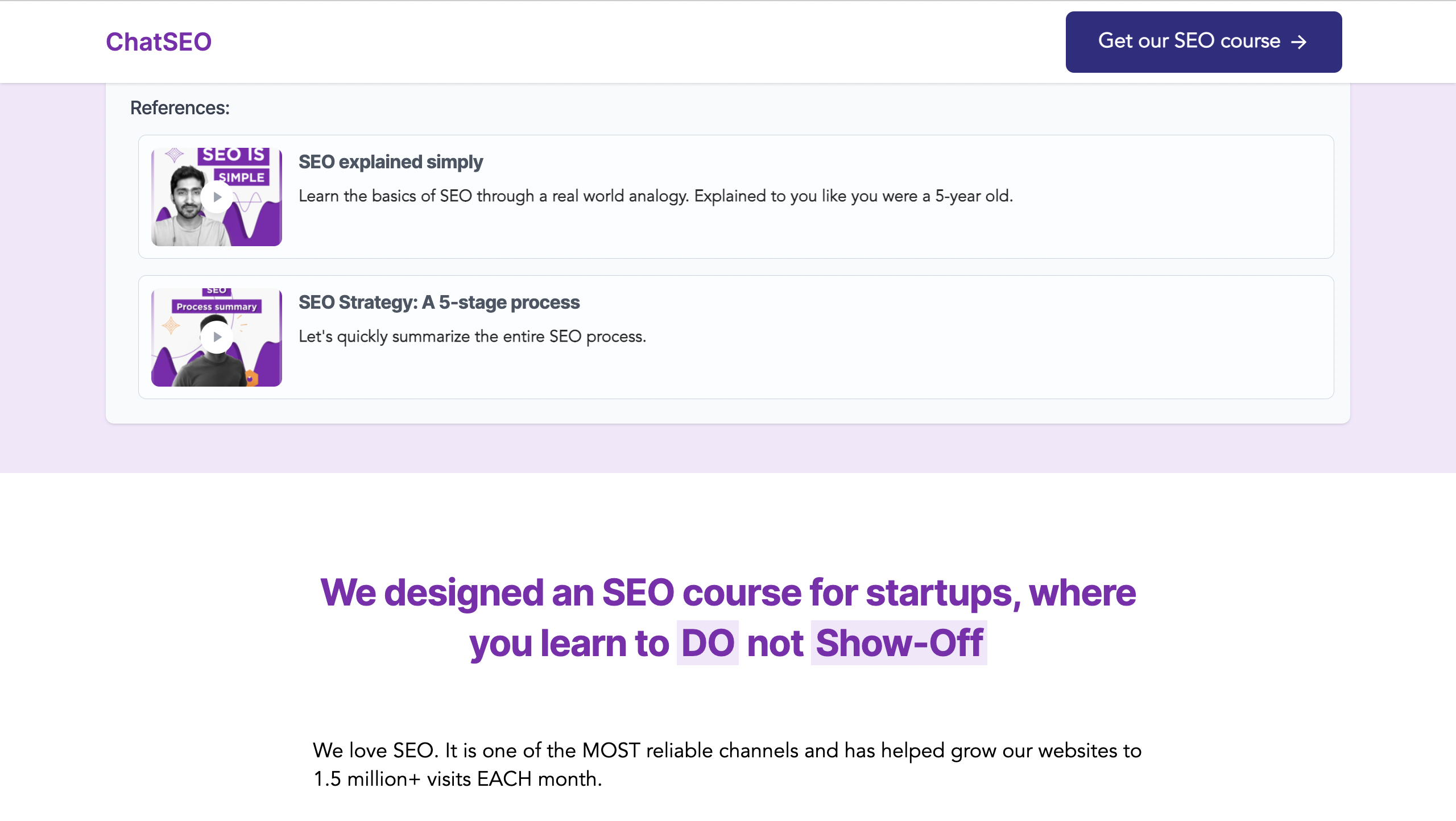
Task: Click the orange hexagon icon on second thumbnail
Action: [x=251, y=378]
